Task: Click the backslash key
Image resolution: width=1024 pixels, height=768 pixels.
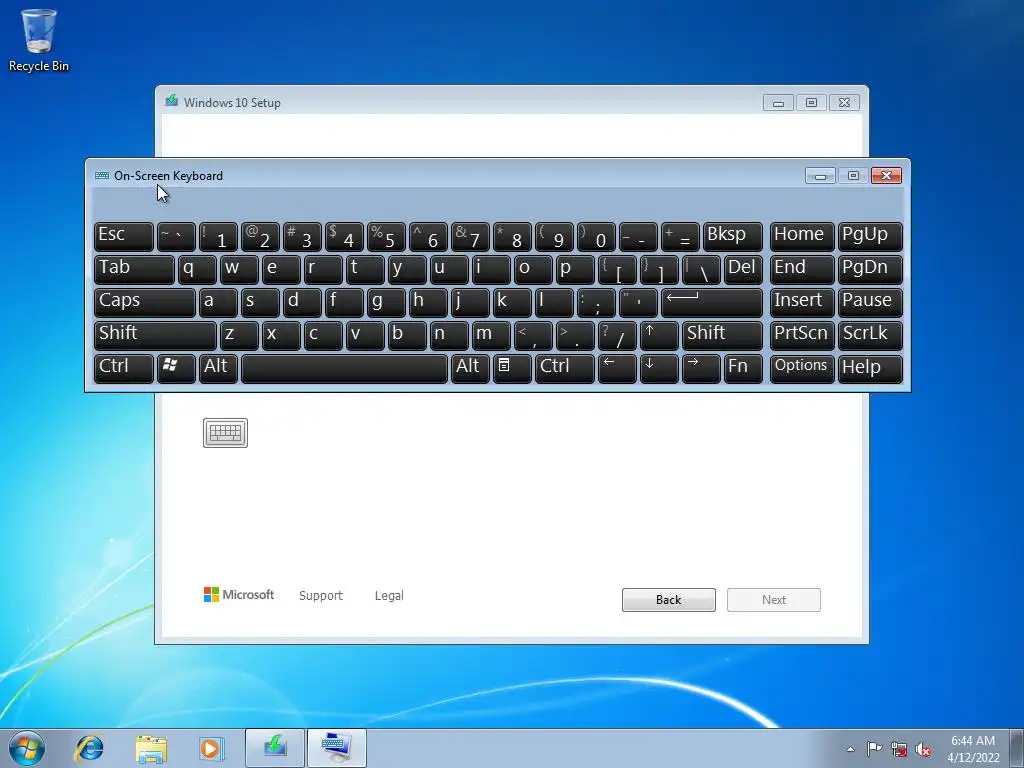Action: (x=701, y=270)
